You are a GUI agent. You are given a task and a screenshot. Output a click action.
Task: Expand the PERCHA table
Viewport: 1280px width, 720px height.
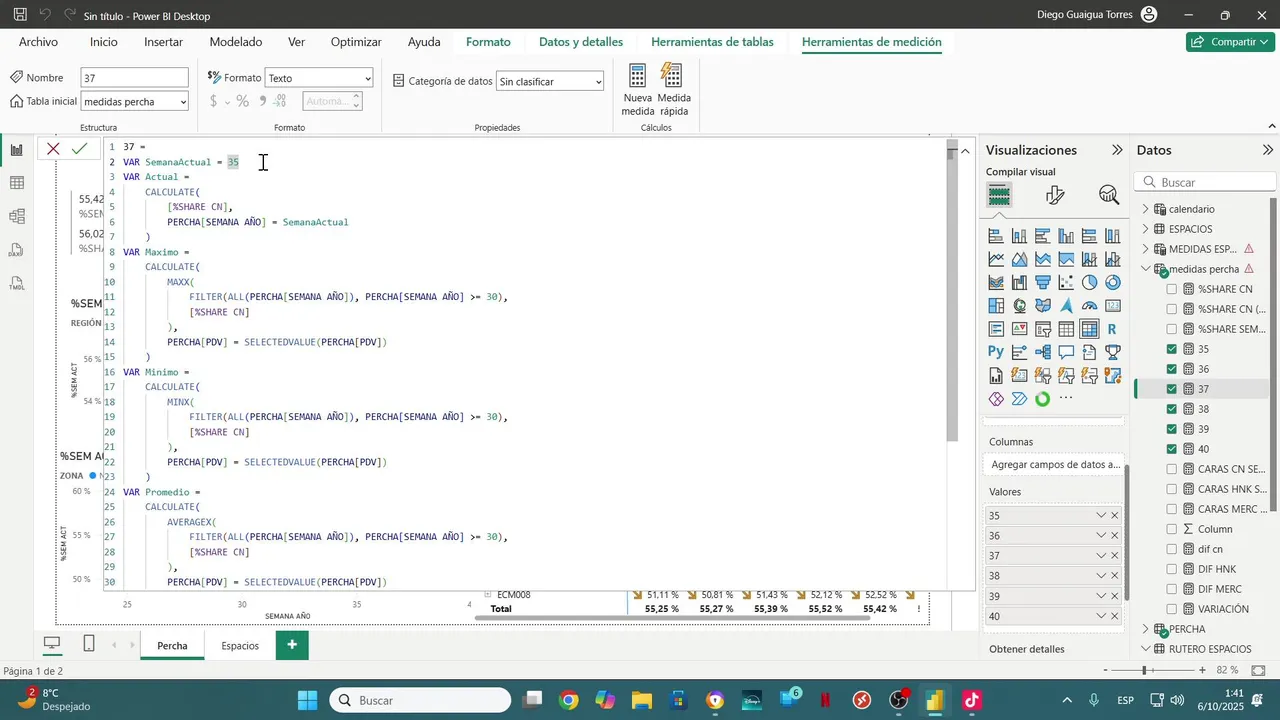[1146, 629]
